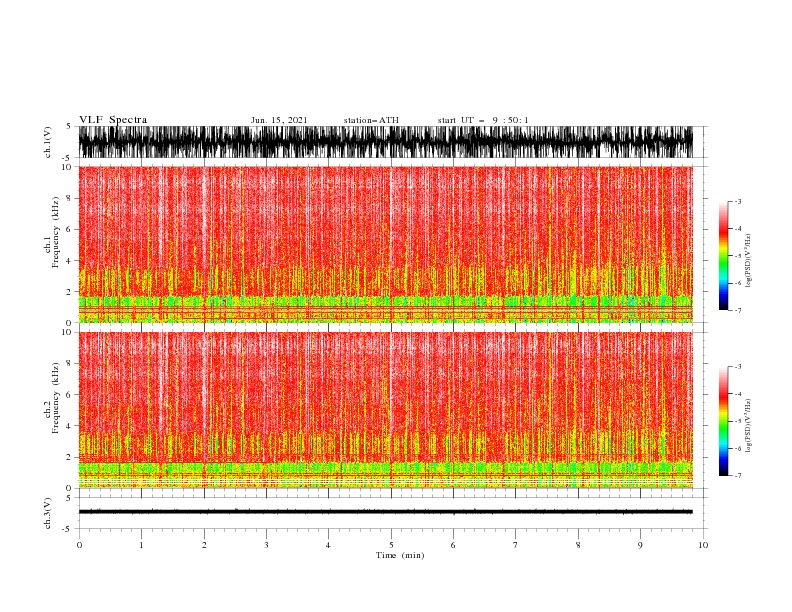The width and height of the screenshot is (792, 612).
Task: Click time axis tick label '3'
Action: (x=266, y=545)
